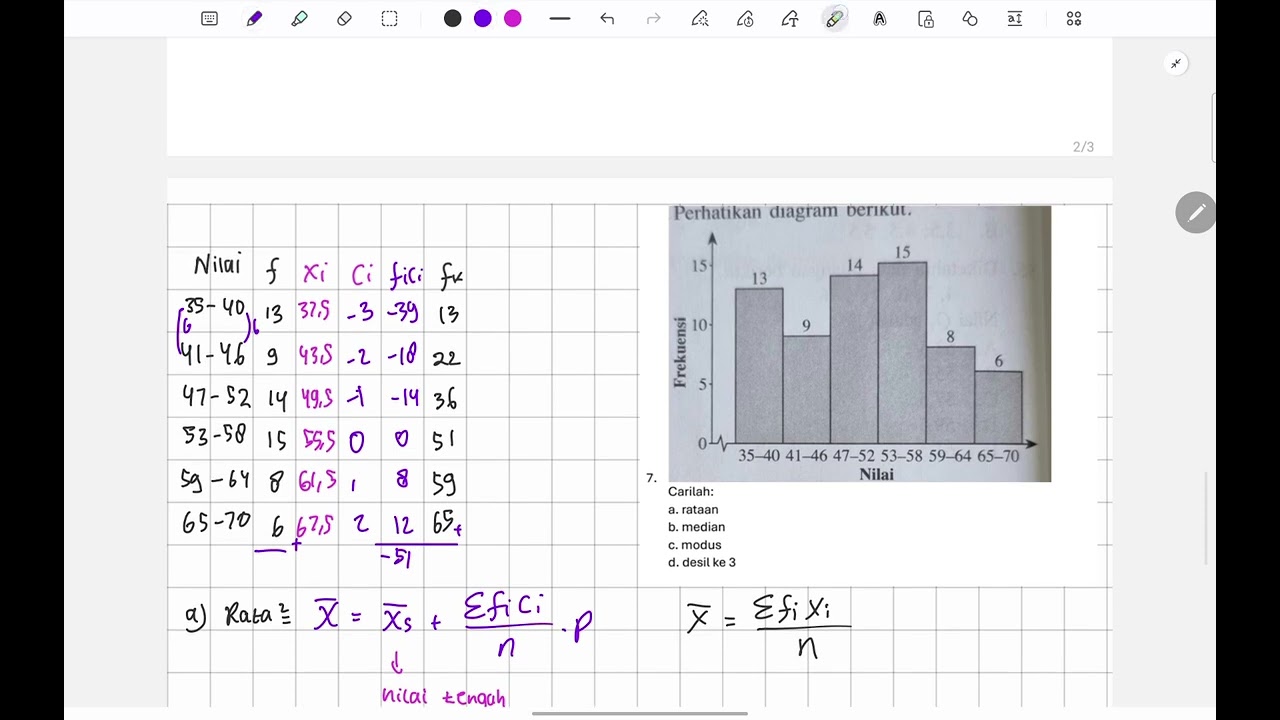Image resolution: width=1280 pixels, height=720 pixels.
Task: Select the highlighter tool
Action: pyautogui.click(x=299, y=19)
